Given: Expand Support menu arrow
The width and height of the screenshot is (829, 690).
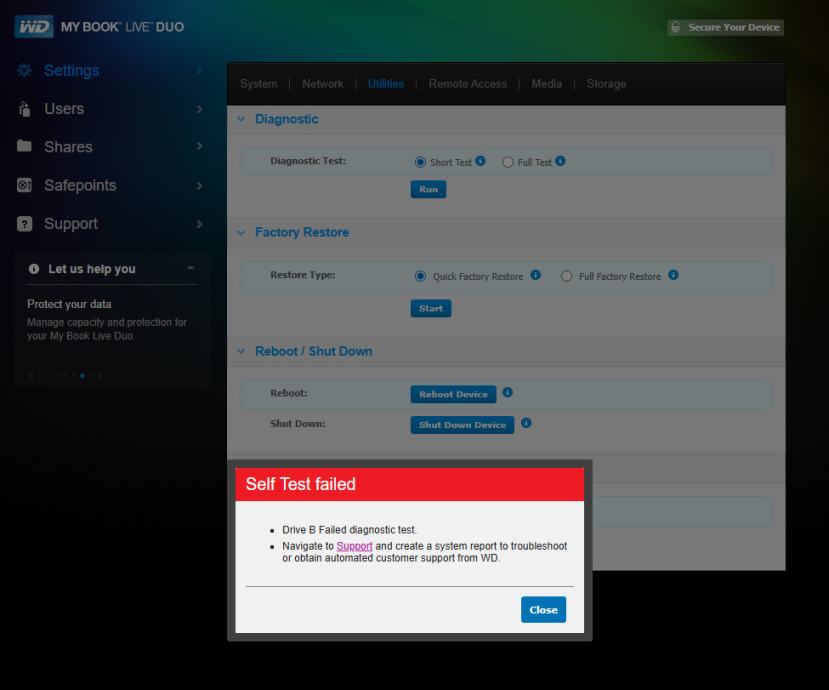Looking at the screenshot, I should (199, 224).
